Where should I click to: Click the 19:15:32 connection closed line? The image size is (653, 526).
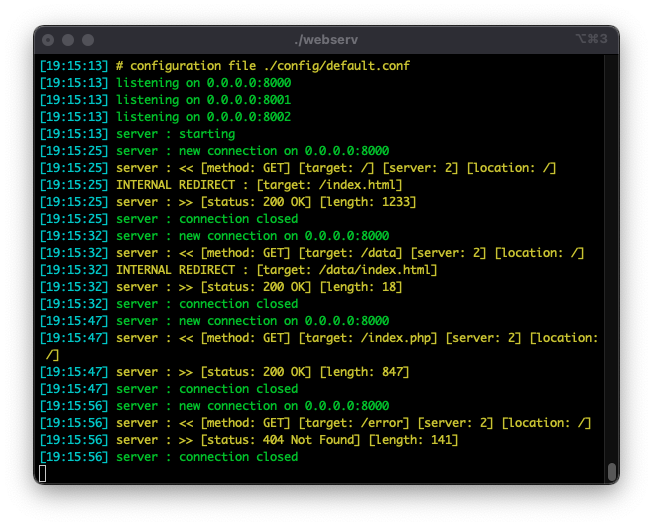click(169, 304)
